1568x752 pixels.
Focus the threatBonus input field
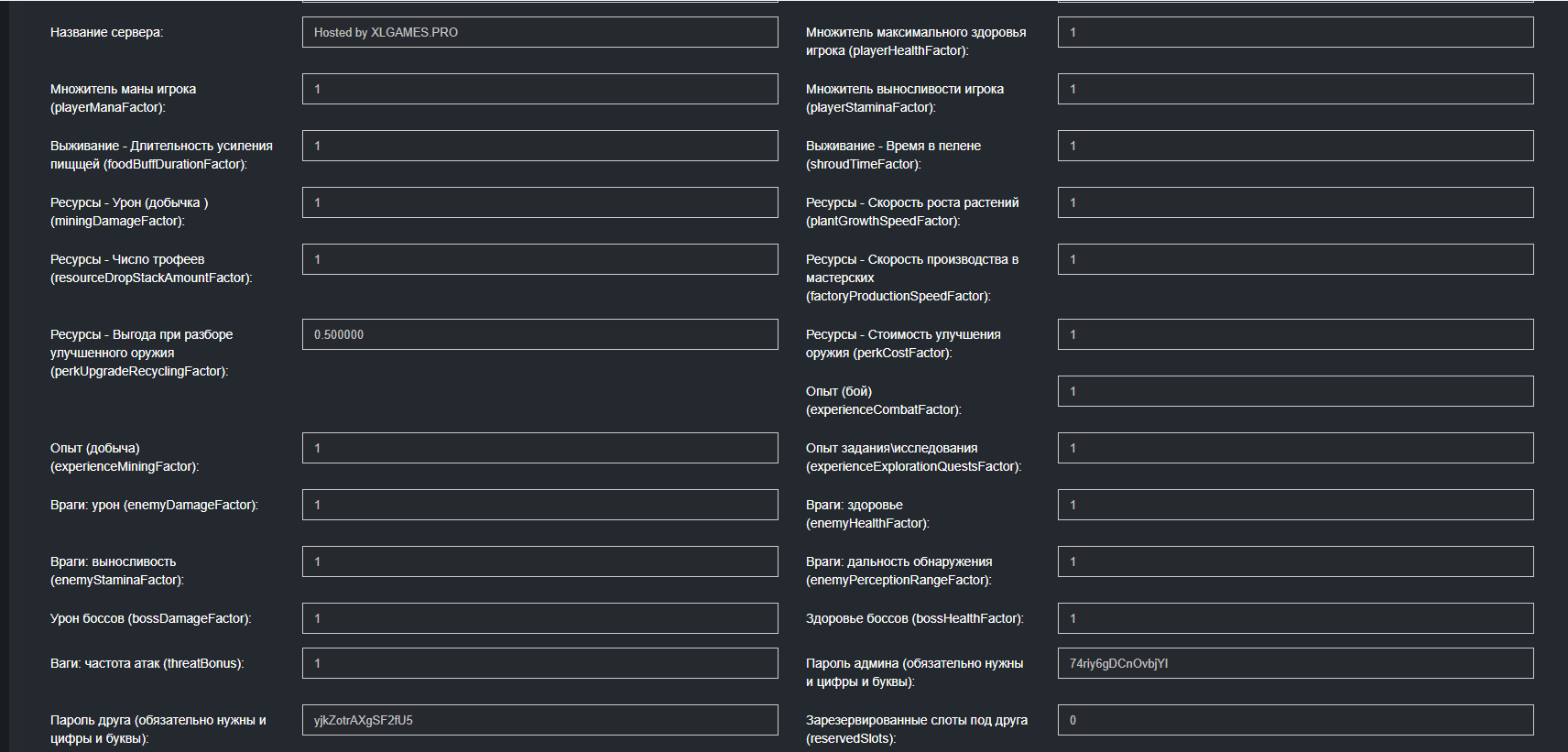(x=539, y=663)
